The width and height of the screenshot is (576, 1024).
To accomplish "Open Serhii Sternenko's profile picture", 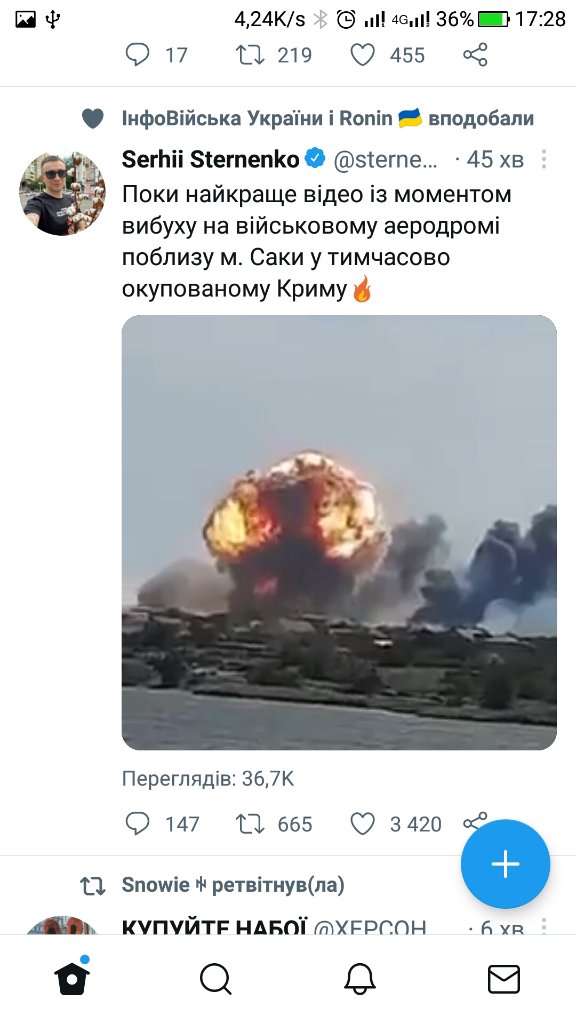I will click(62, 193).
